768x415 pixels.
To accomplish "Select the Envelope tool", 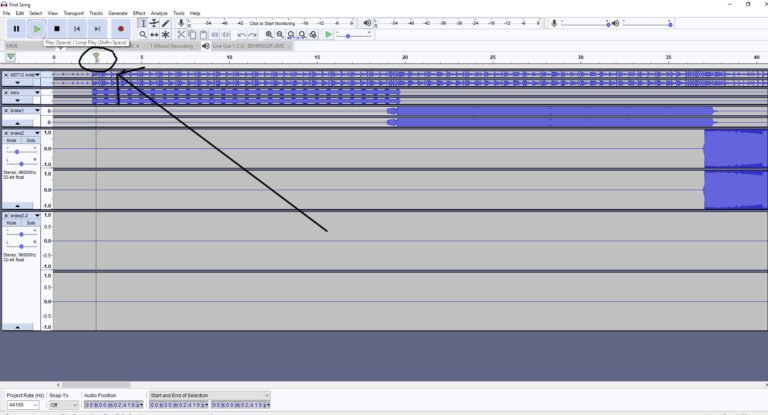I will click(x=154, y=24).
